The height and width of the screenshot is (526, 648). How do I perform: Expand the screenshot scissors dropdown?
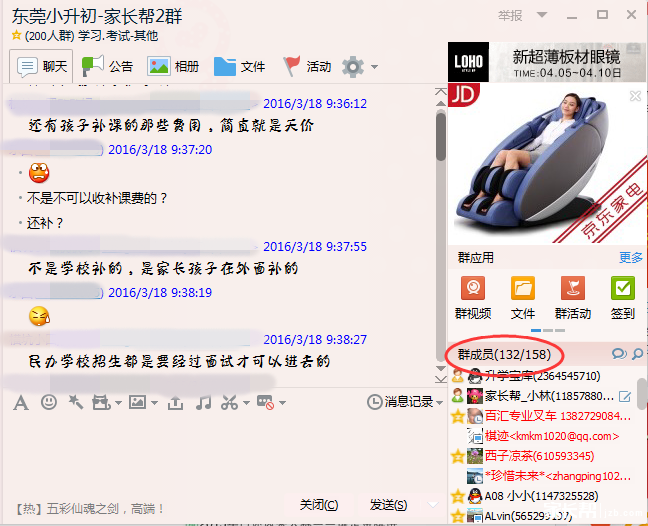(x=246, y=402)
